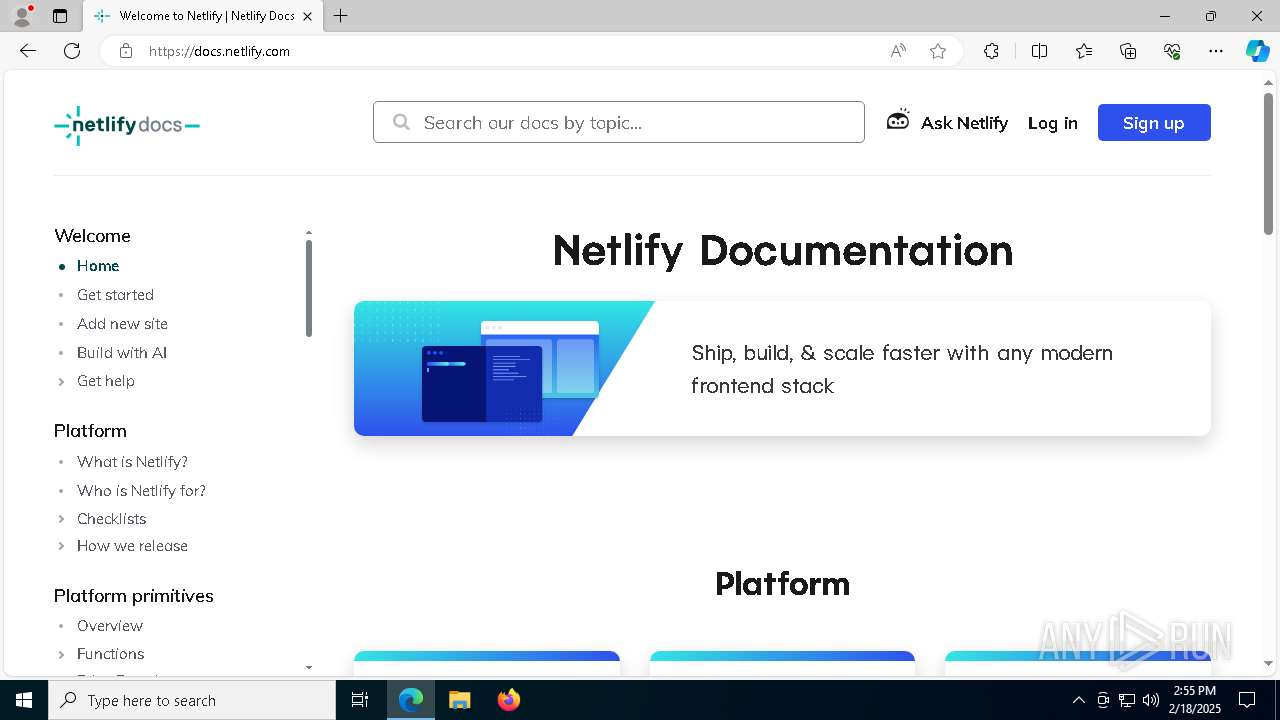Image resolution: width=1280 pixels, height=720 pixels.
Task: Open What is Netlify? page
Action: 132,462
